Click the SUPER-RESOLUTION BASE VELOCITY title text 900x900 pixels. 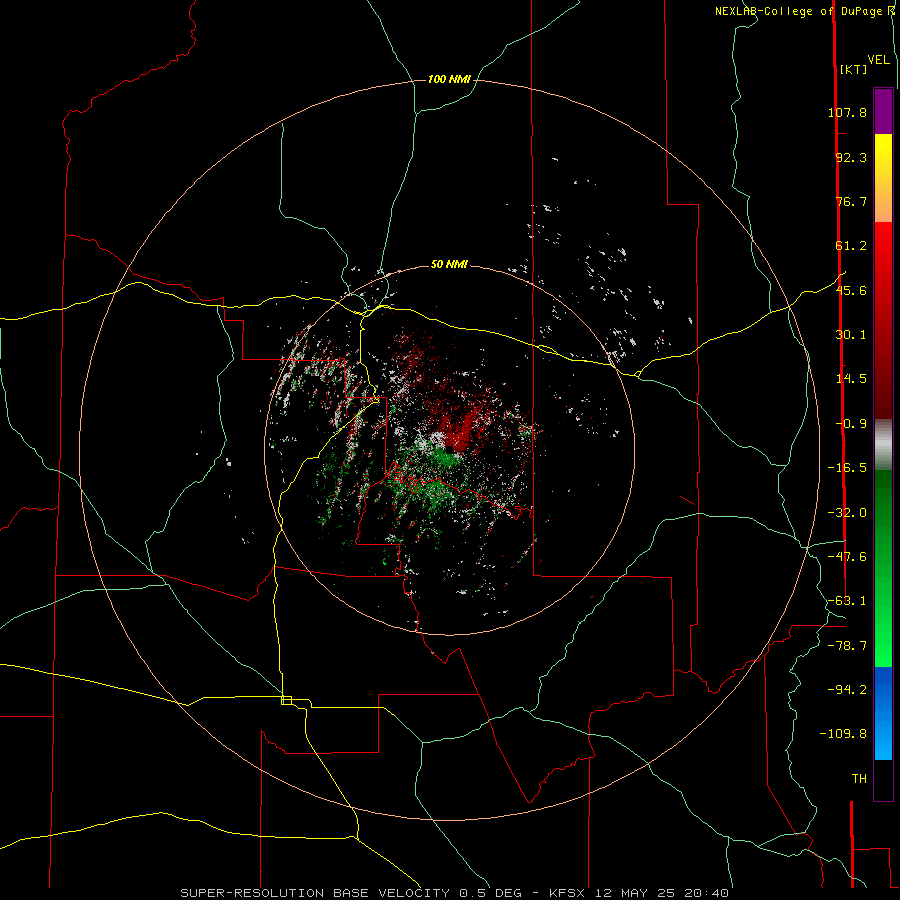click(315, 893)
